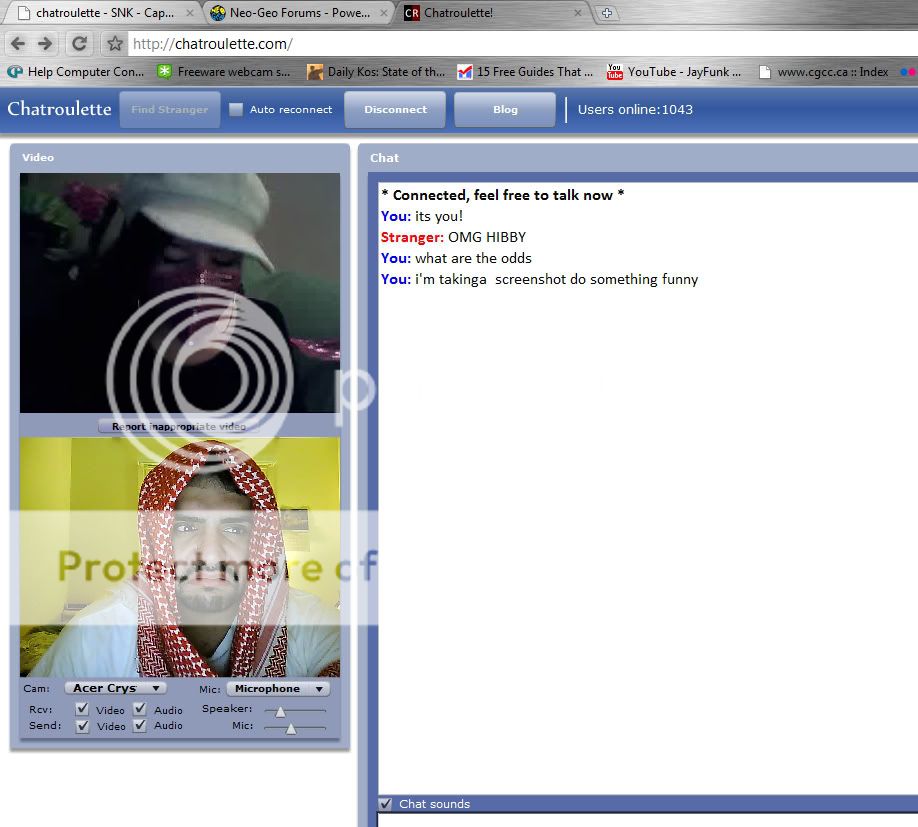Click the address bar URL field

point(500,44)
